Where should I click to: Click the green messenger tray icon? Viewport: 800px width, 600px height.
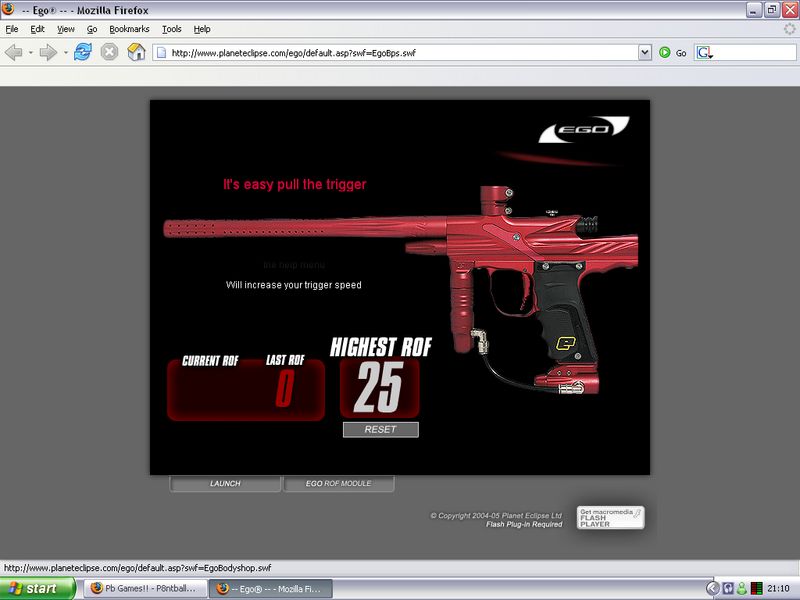[742, 588]
